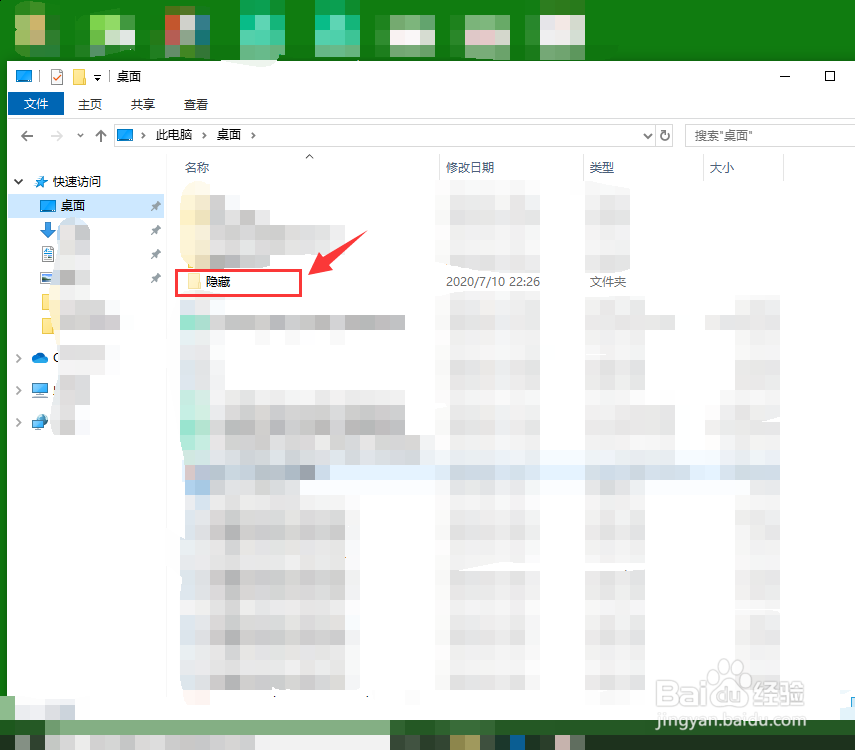Click the downloads arrow icon in sidebar
Viewport: 855px width, 750px height.
pyautogui.click(x=47, y=230)
